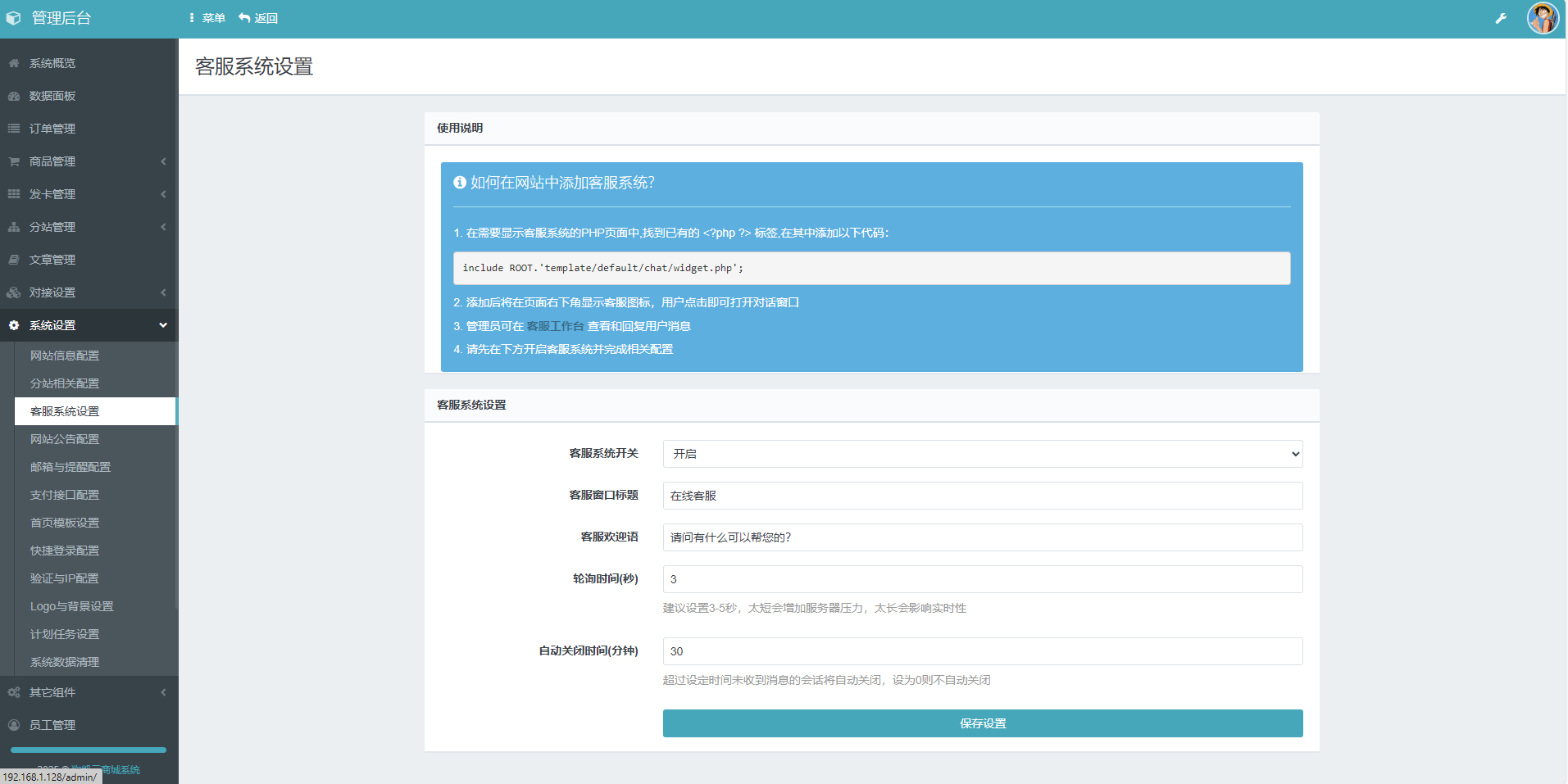The height and width of the screenshot is (784, 1568).
Task: Click the 返回 back button
Action: coord(258,18)
